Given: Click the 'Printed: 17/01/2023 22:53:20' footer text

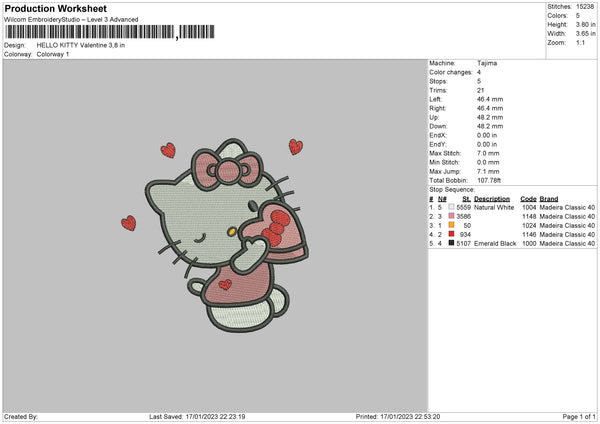Looking at the screenshot, I should 398,417.
